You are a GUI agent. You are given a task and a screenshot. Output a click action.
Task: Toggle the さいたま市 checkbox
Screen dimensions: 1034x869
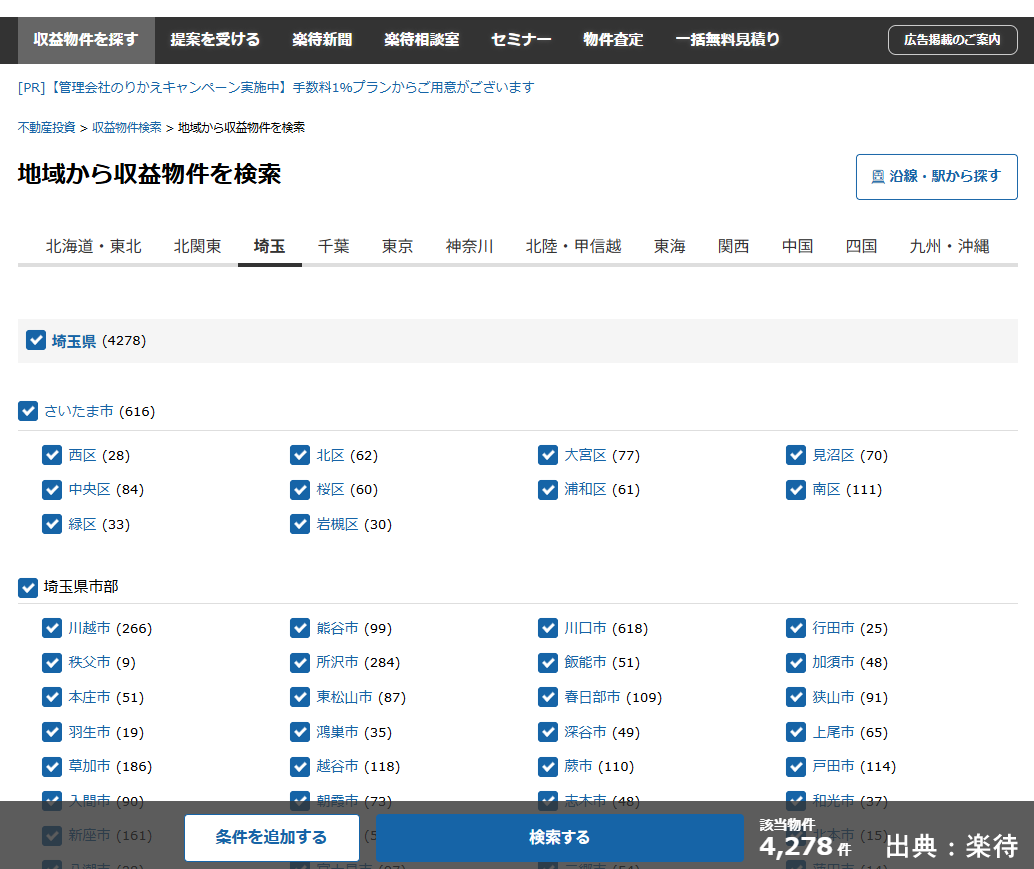pyautogui.click(x=28, y=411)
